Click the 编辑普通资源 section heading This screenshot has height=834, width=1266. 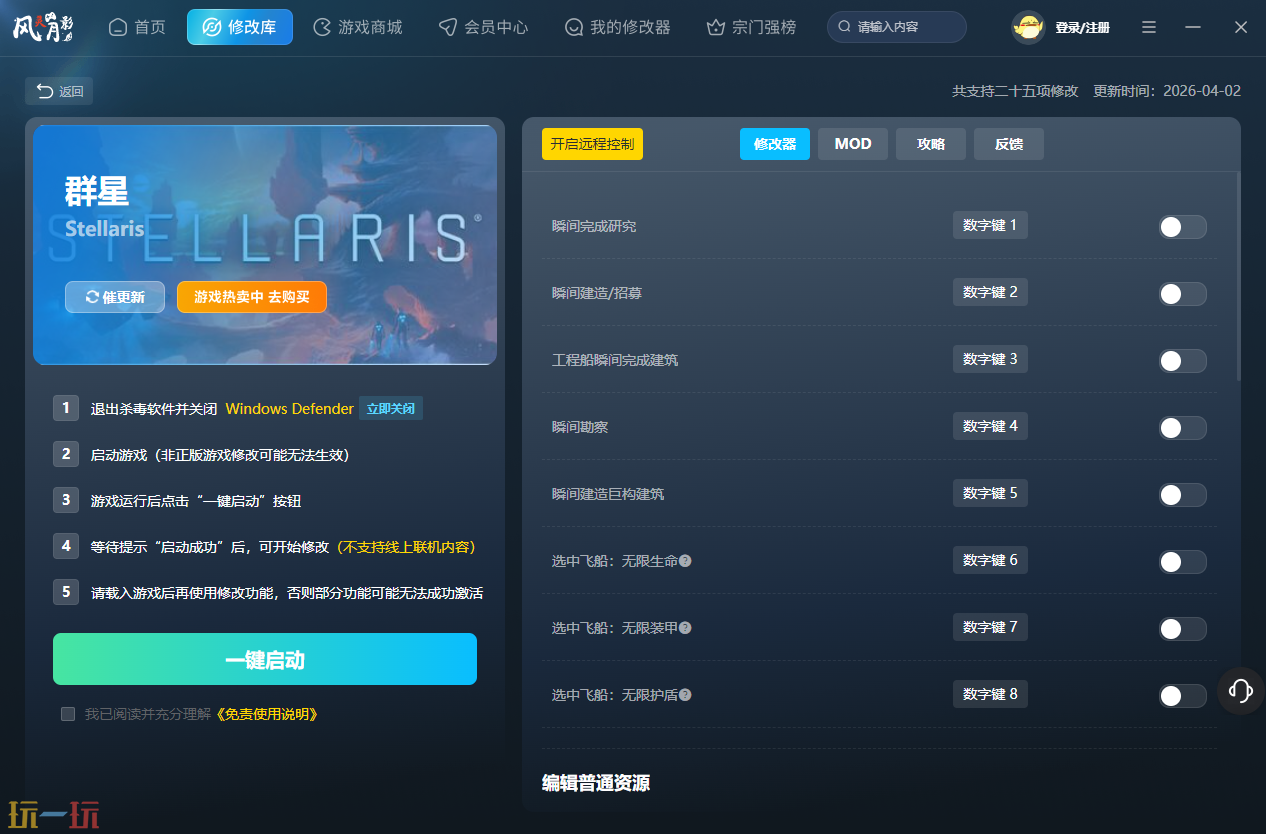[x=596, y=783]
